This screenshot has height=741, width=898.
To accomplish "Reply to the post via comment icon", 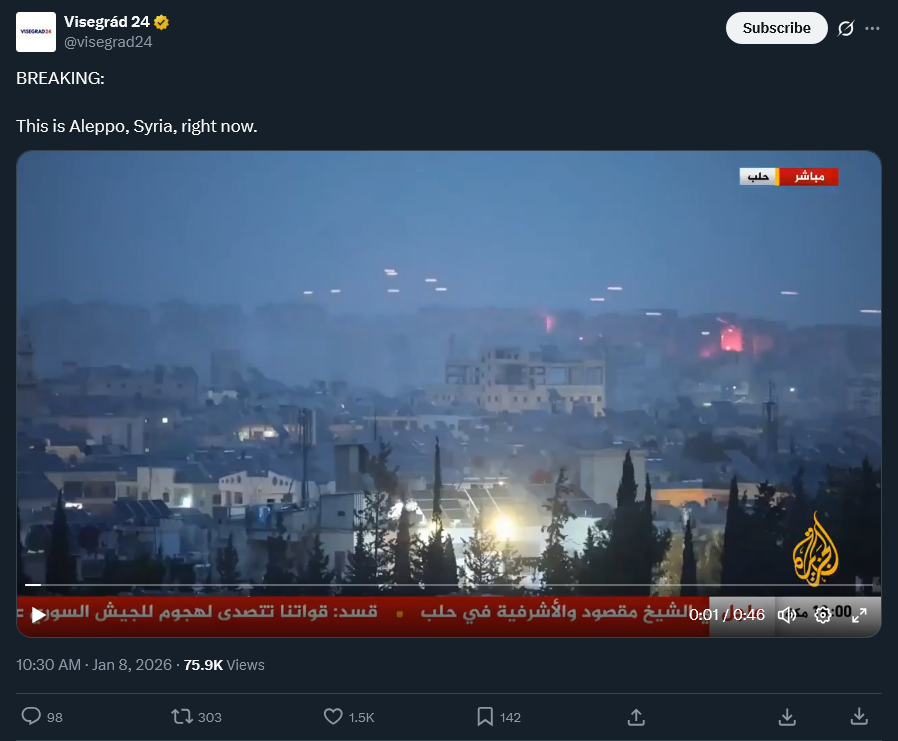I will (x=31, y=716).
